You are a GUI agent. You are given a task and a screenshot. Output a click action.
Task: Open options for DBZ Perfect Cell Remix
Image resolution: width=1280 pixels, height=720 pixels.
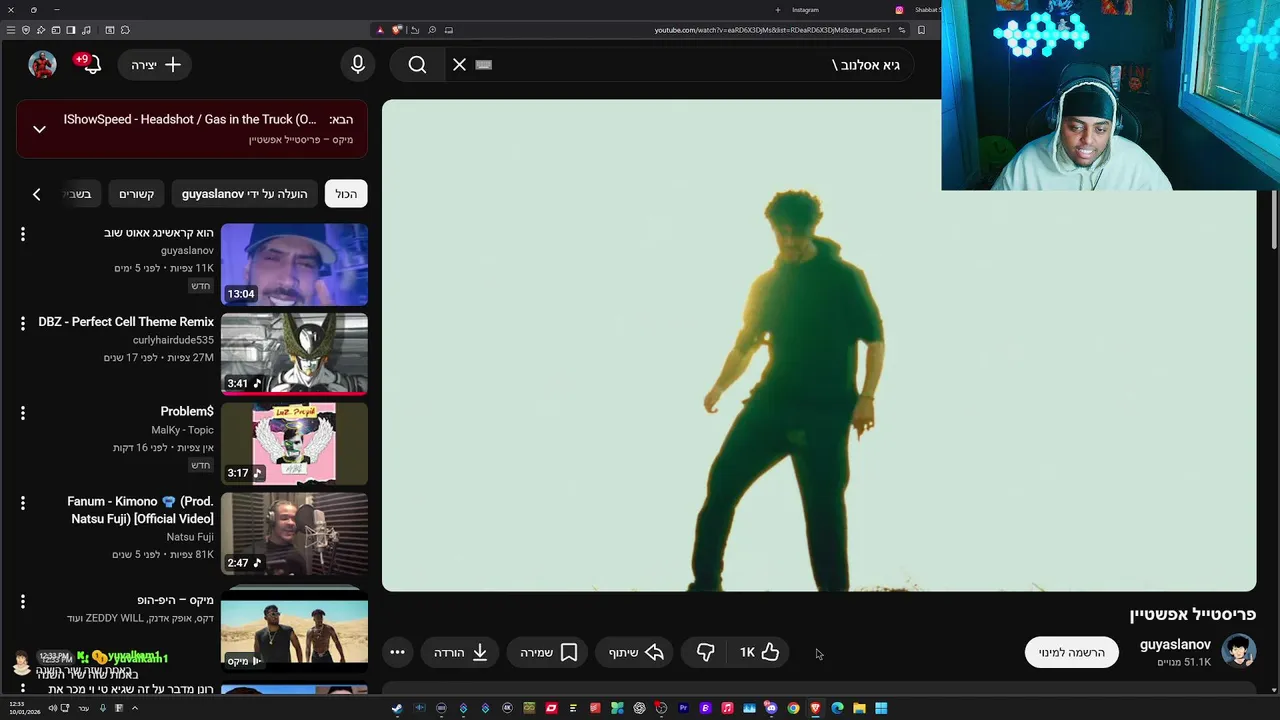pos(23,323)
